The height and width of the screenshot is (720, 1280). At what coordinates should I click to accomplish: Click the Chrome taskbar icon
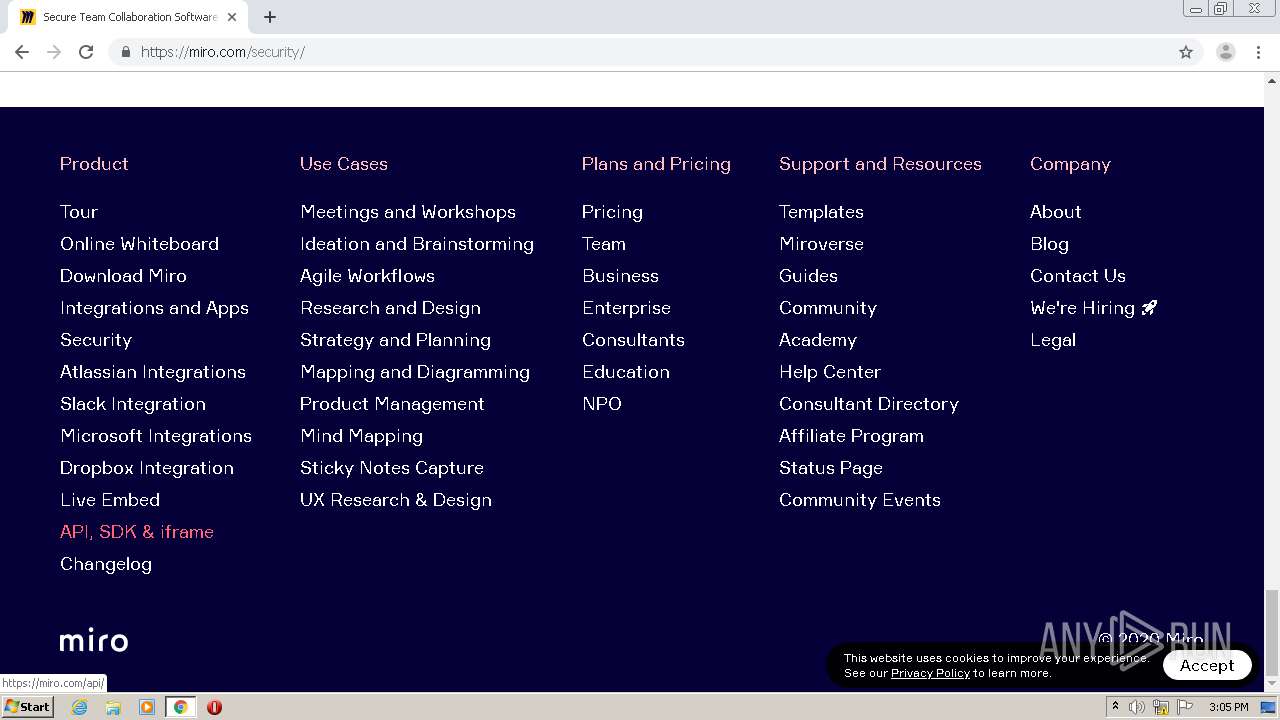pos(181,707)
